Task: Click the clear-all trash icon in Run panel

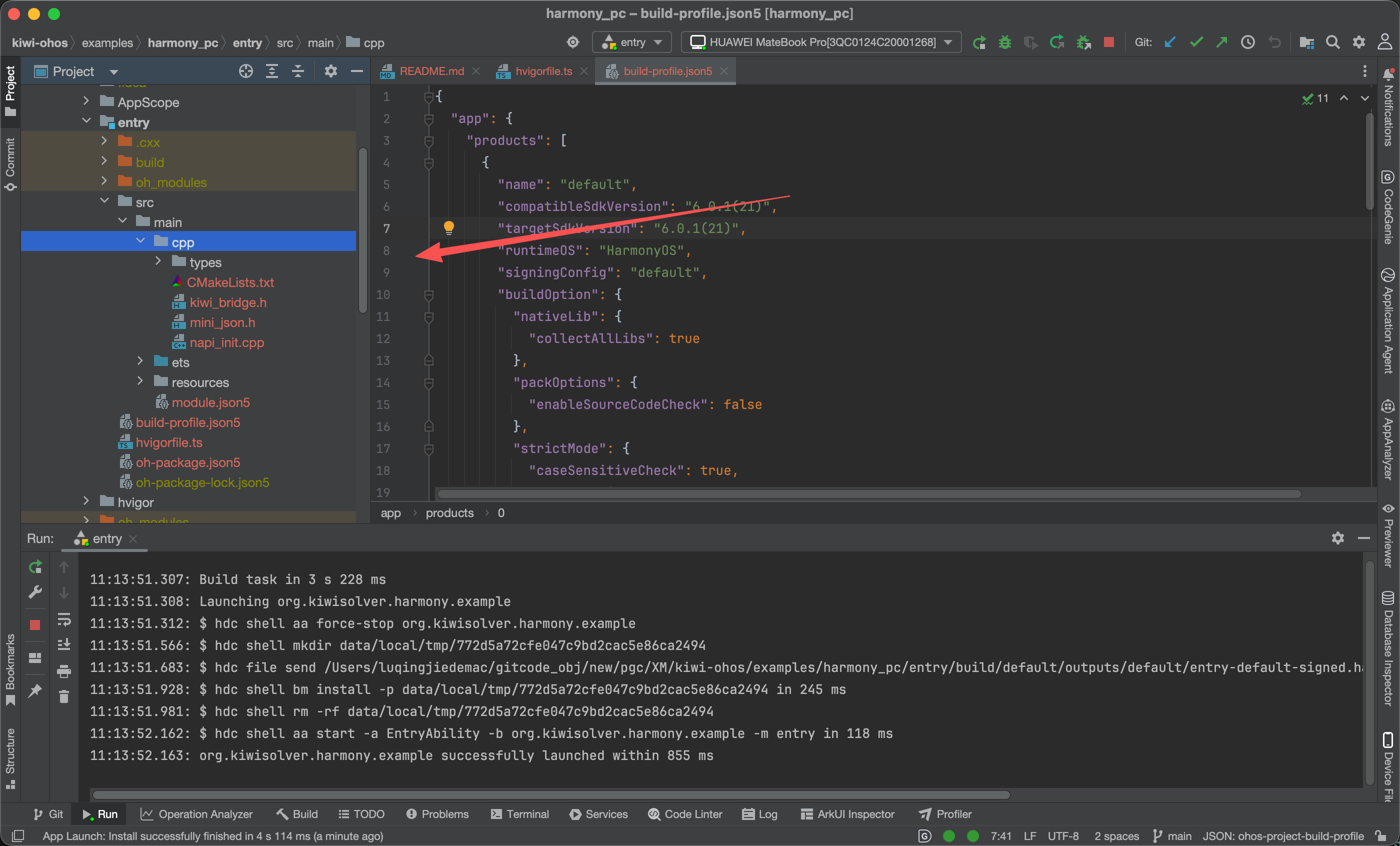Action: 64,696
